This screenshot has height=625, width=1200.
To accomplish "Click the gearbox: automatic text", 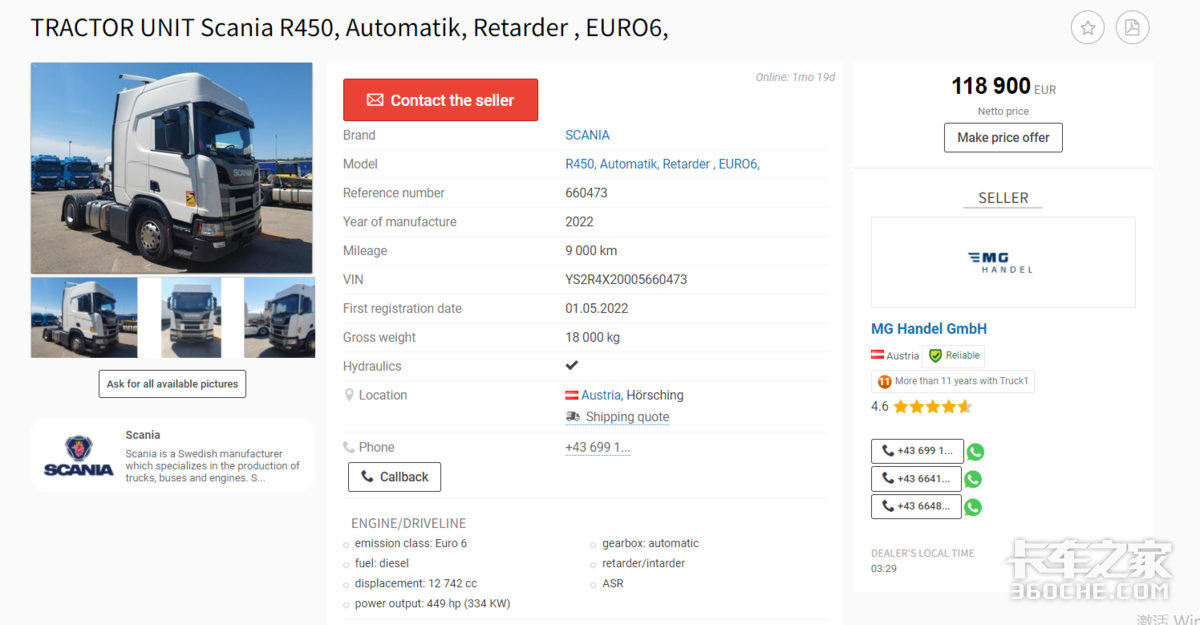I will tap(650, 544).
